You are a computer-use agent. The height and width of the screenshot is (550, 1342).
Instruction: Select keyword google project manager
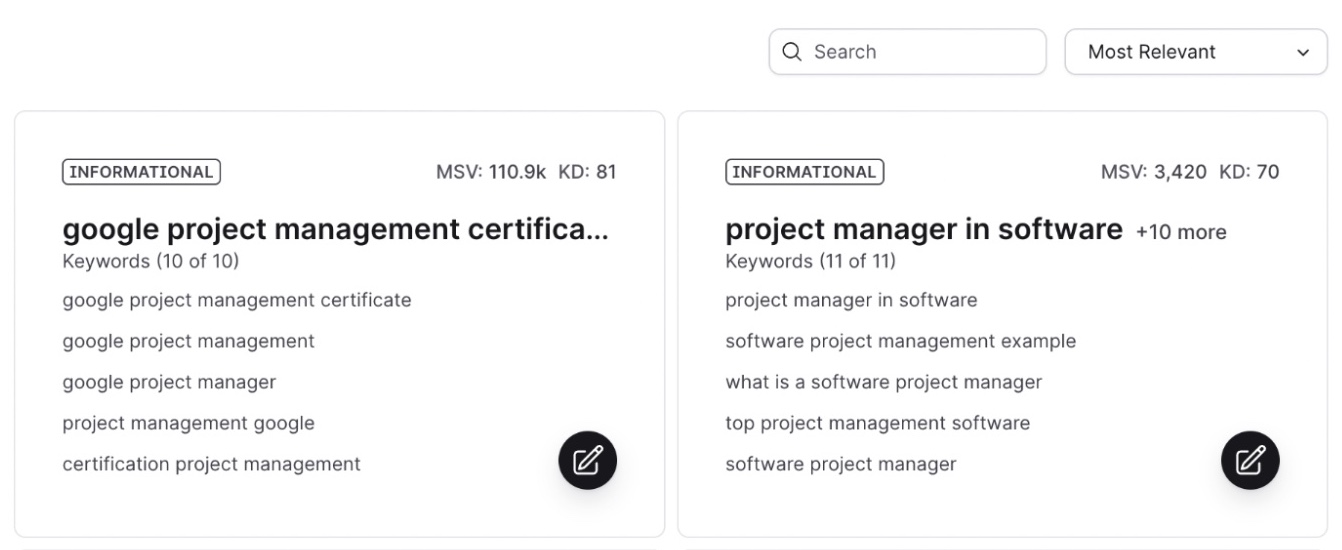(x=169, y=382)
